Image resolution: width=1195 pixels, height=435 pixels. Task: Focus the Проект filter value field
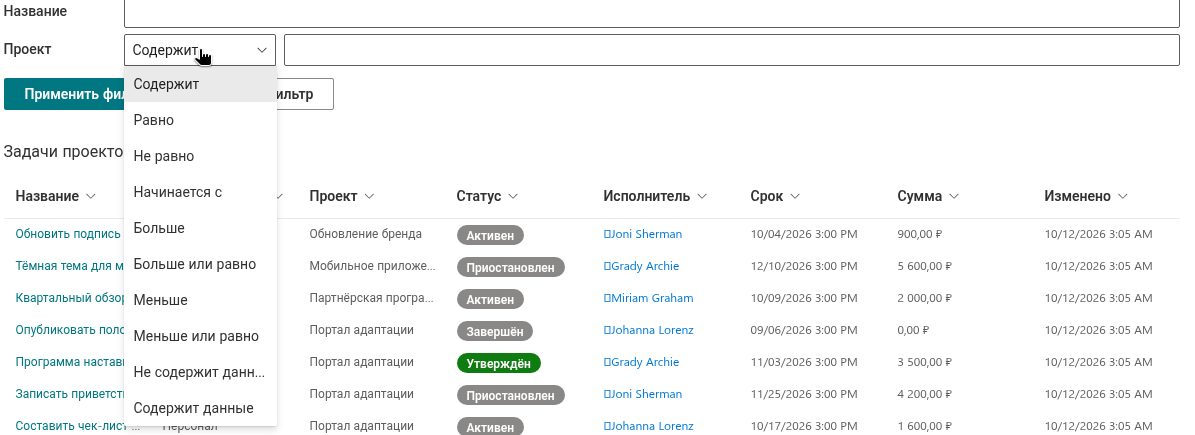tap(732, 50)
